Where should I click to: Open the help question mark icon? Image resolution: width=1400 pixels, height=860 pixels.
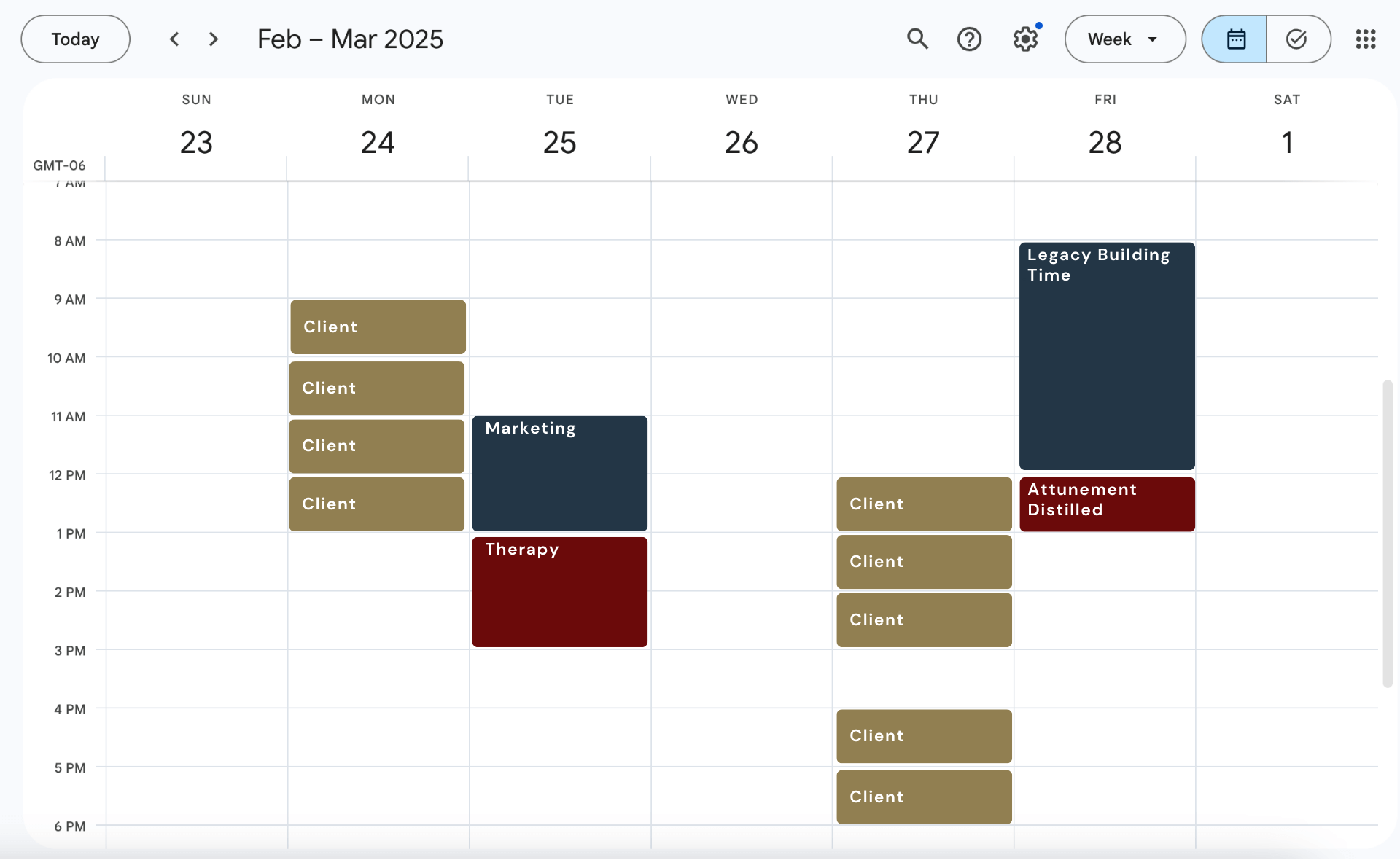pyautogui.click(x=969, y=39)
